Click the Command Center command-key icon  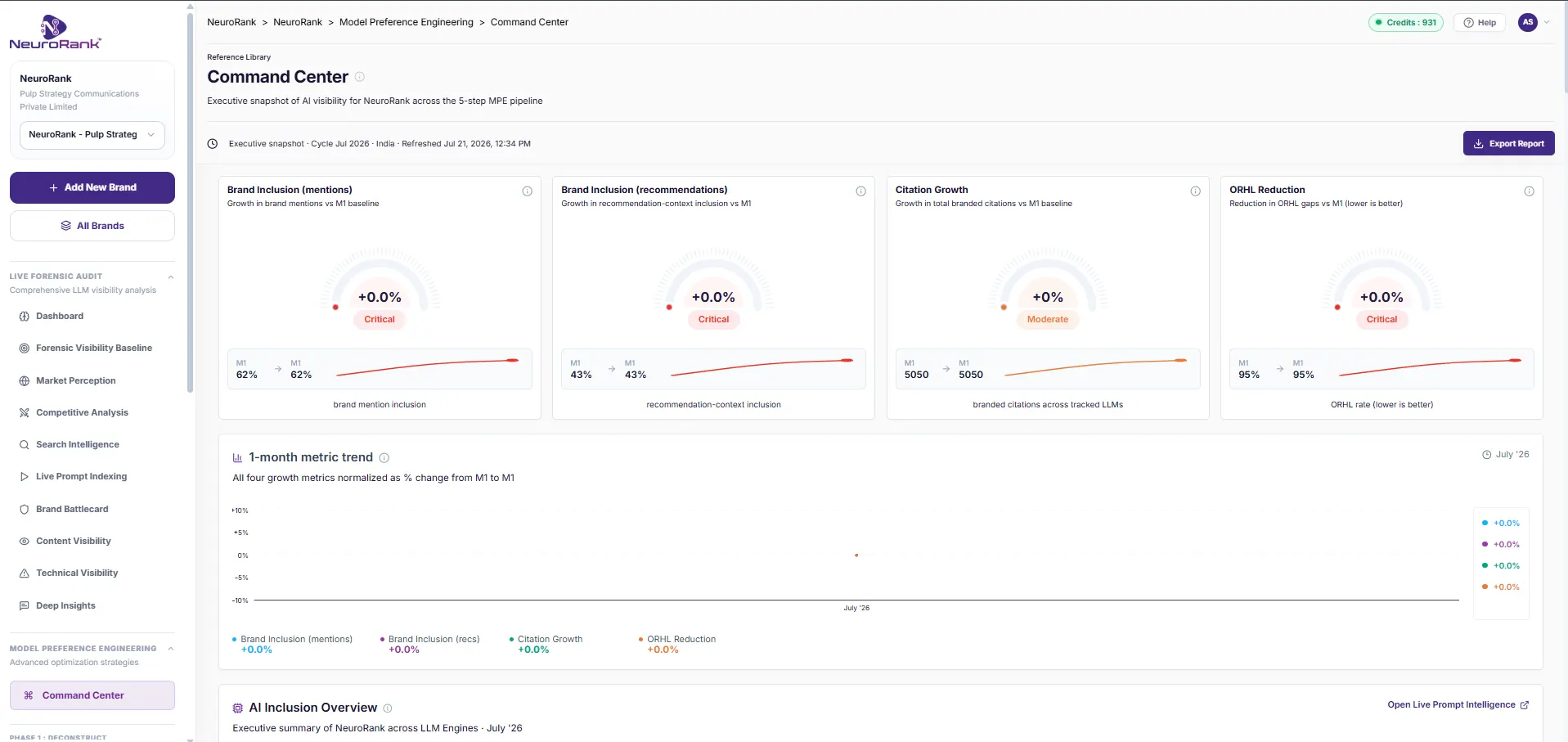29,695
